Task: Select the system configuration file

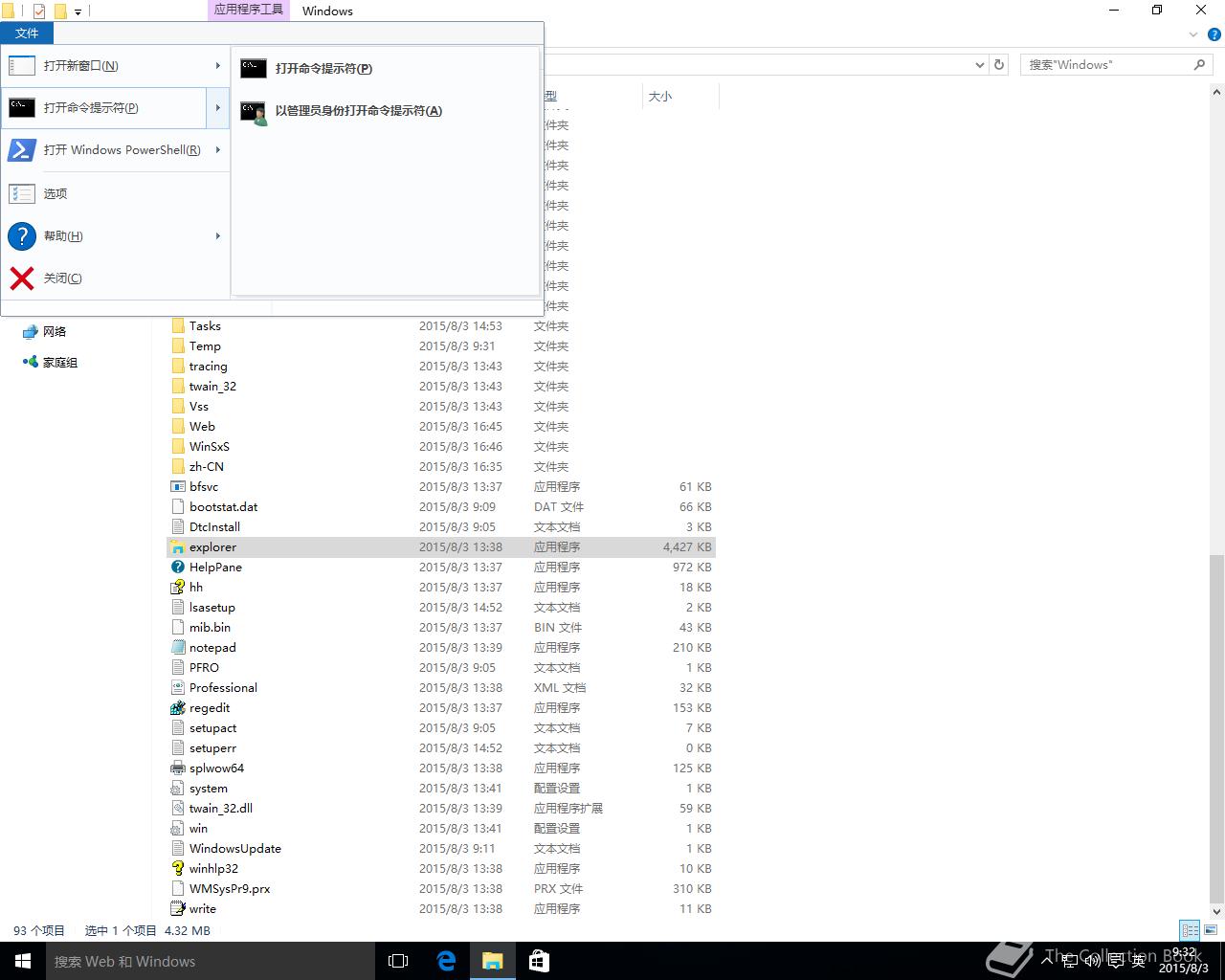Action: [x=442, y=789]
